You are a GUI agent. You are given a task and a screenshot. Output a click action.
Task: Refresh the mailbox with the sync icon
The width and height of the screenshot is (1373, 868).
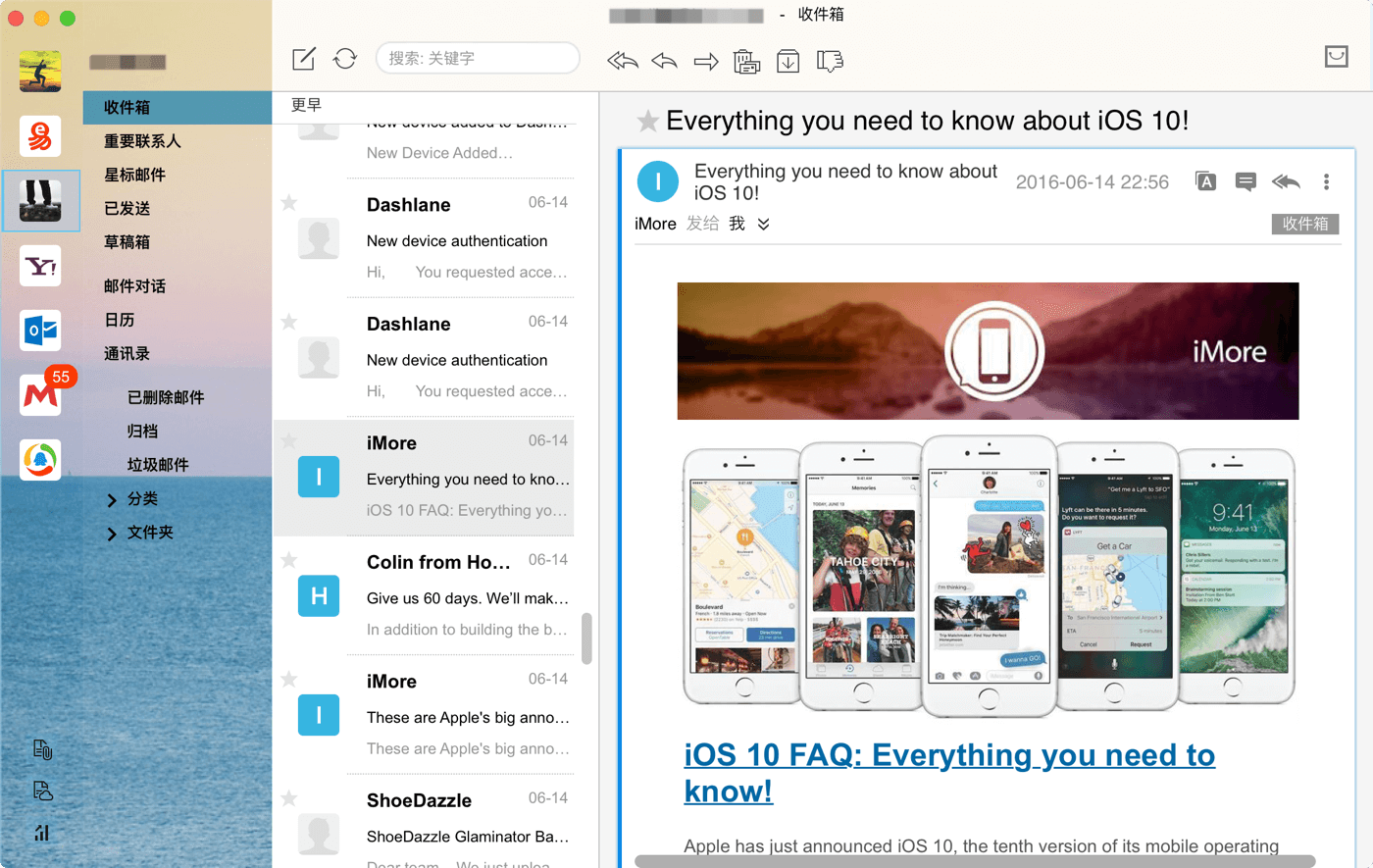(345, 59)
